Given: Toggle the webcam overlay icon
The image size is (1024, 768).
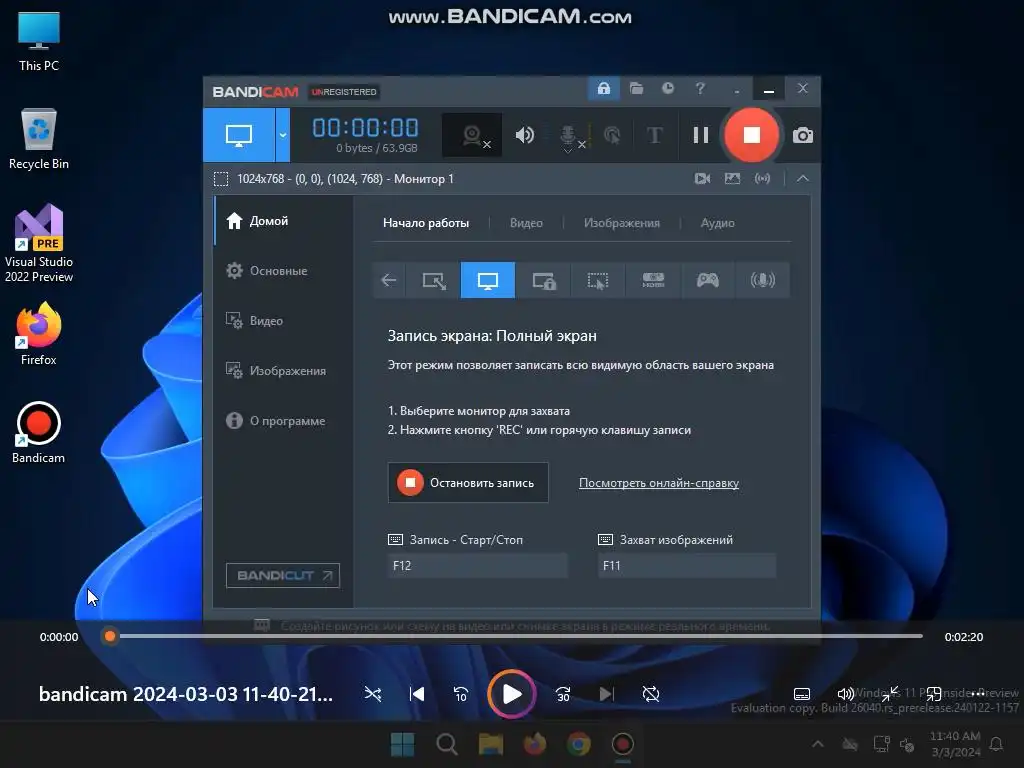Looking at the screenshot, I should (472, 135).
